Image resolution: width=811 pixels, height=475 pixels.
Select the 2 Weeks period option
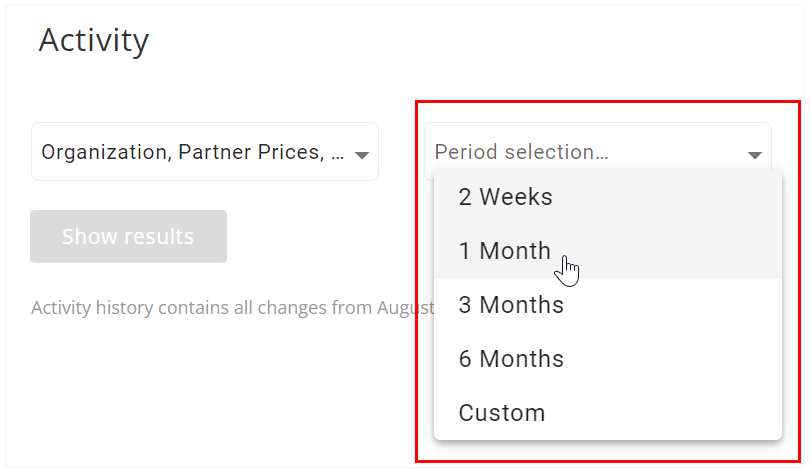(x=608, y=197)
